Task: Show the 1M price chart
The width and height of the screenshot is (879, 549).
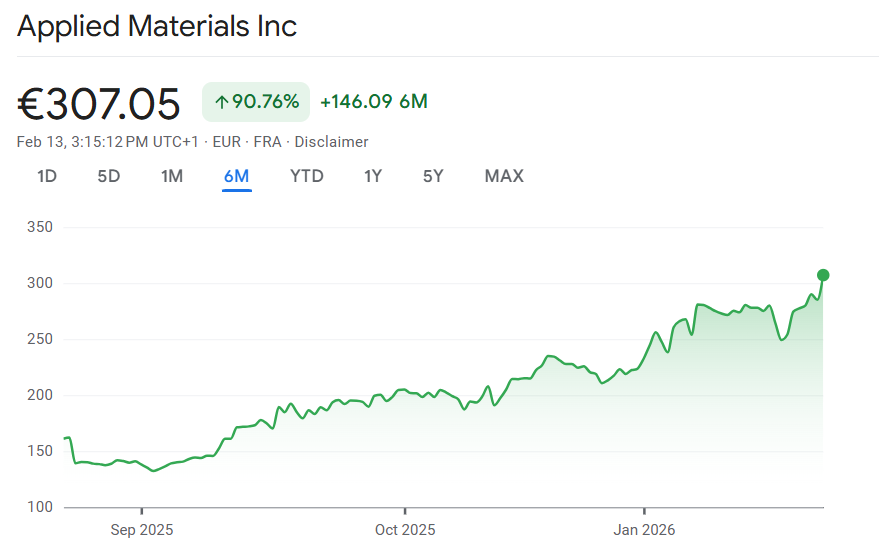Action: tap(172, 177)
